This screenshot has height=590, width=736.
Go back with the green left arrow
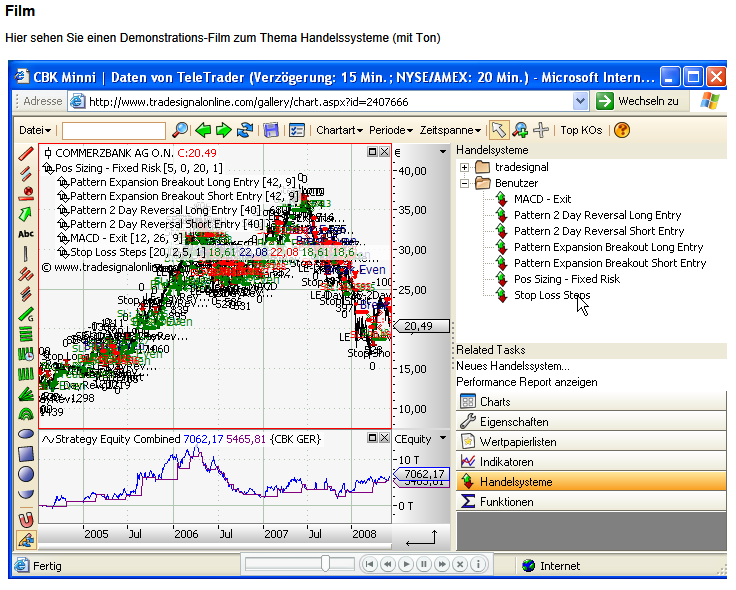203,130
